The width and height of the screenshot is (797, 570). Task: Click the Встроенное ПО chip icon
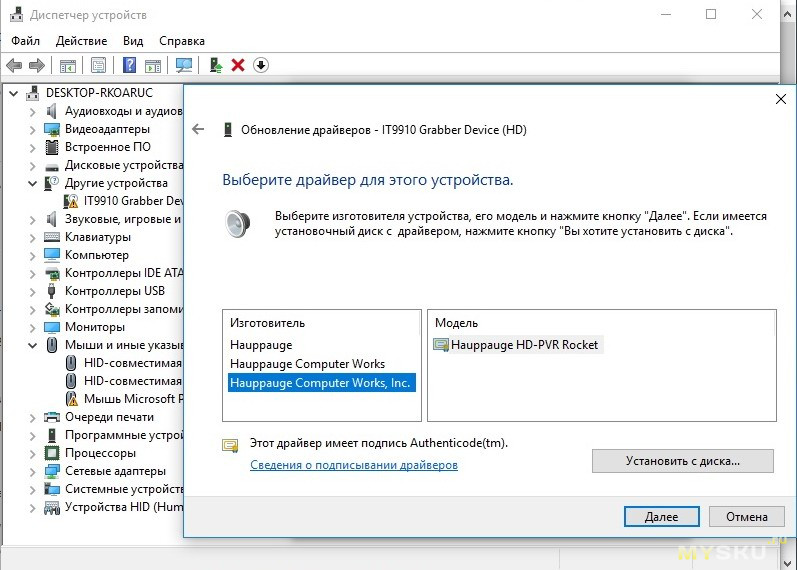pyautogui.click(x=52, y=147)
